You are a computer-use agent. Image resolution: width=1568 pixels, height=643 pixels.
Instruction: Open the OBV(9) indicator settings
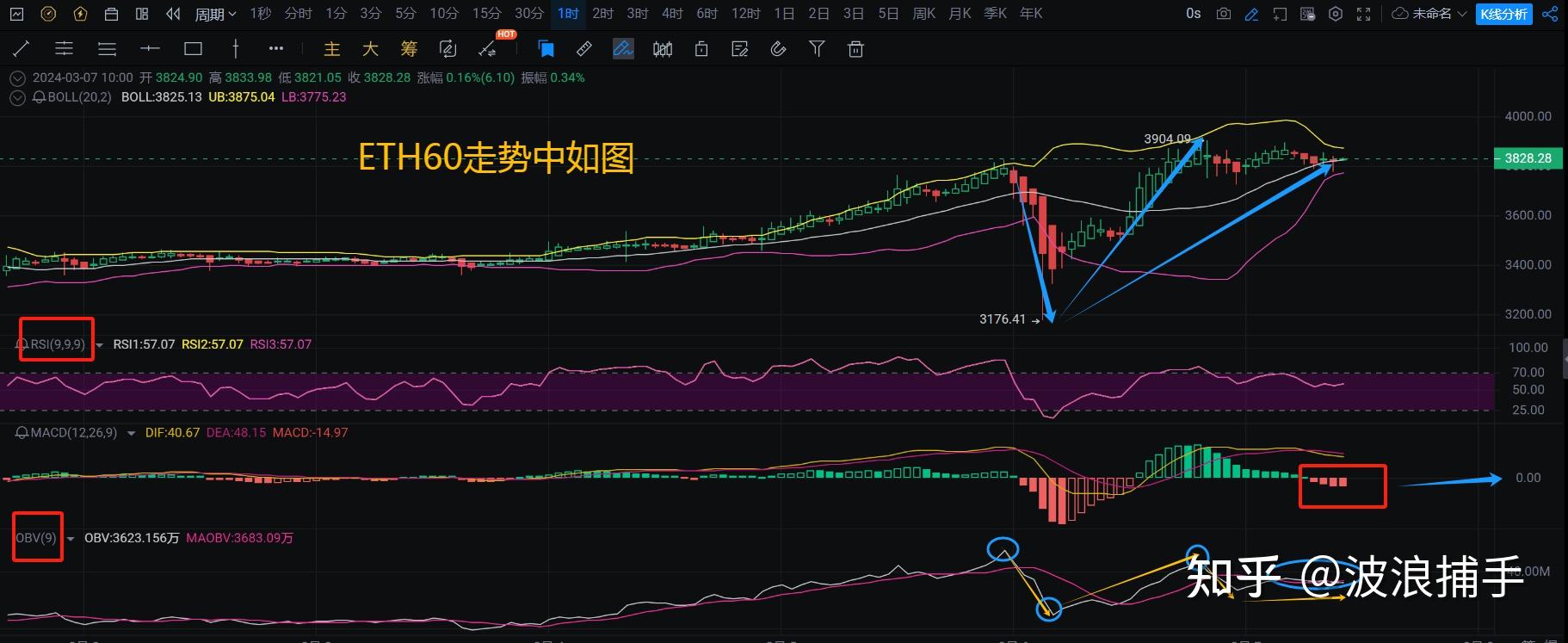[x=36, y=538]
